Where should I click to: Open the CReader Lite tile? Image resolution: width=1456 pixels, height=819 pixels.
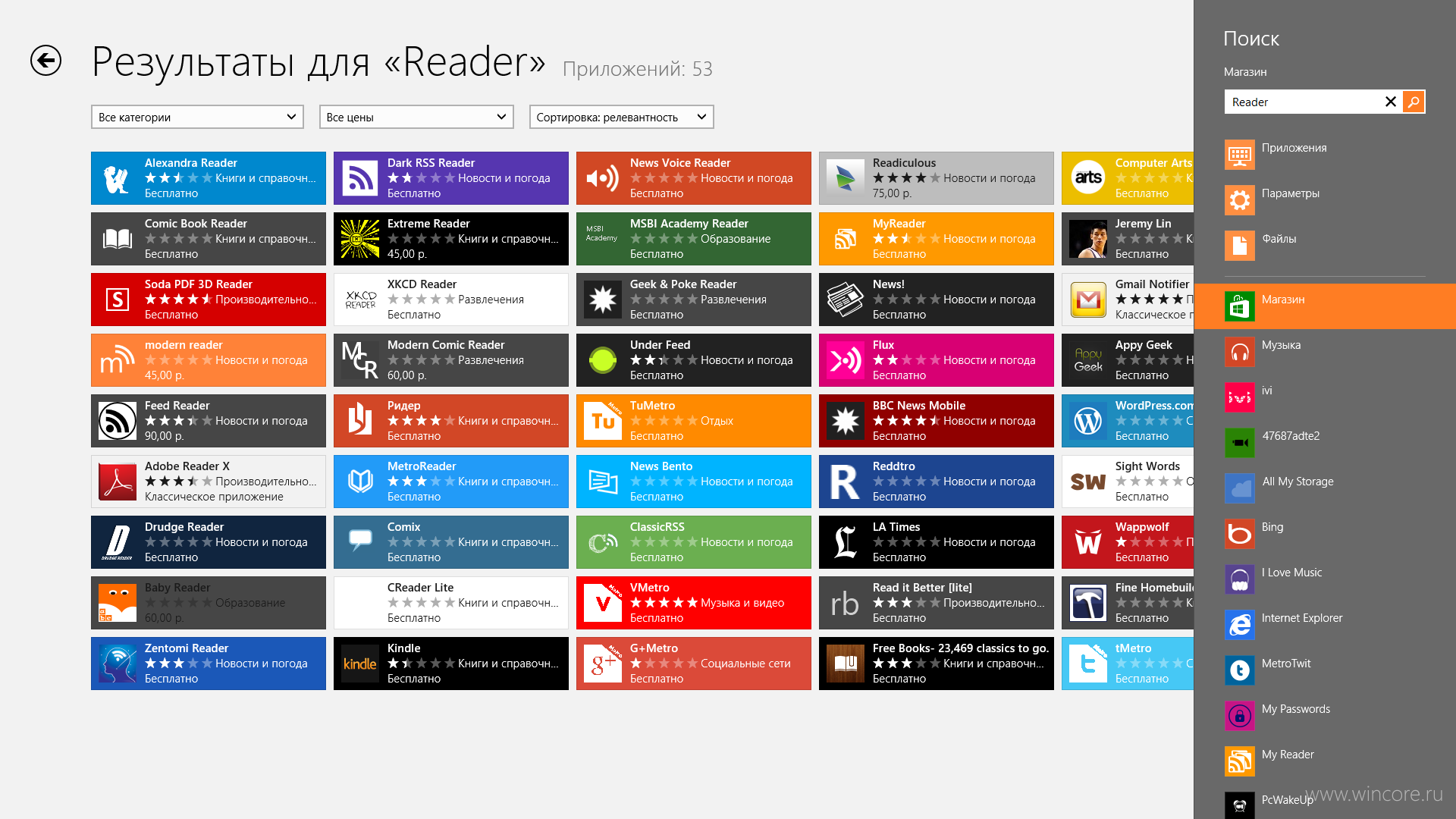pyautogui.click(x=451, y=603)
